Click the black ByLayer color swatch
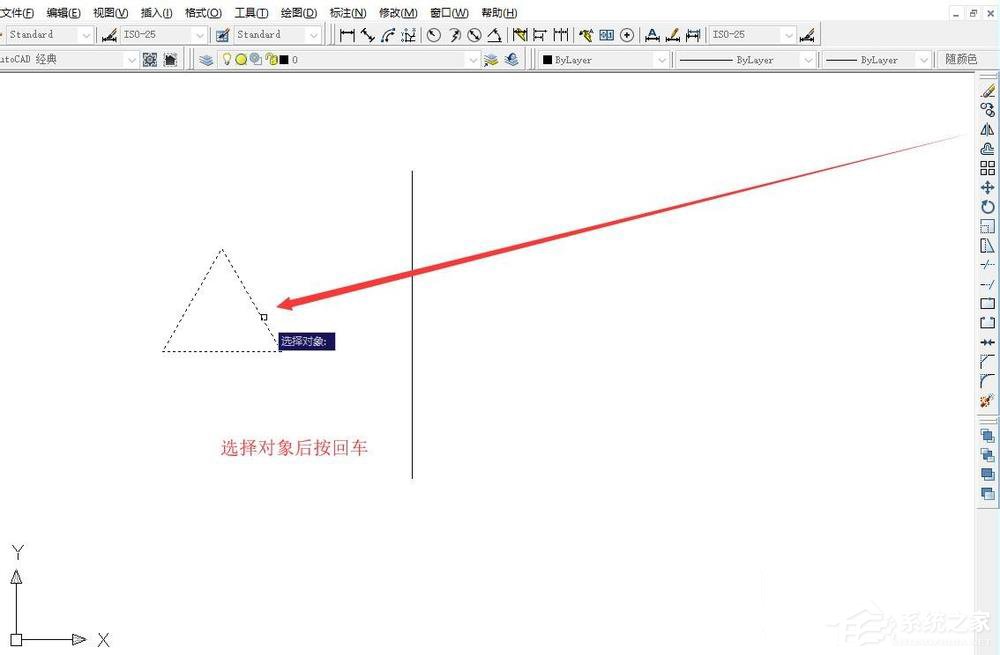 coord(547,60)
